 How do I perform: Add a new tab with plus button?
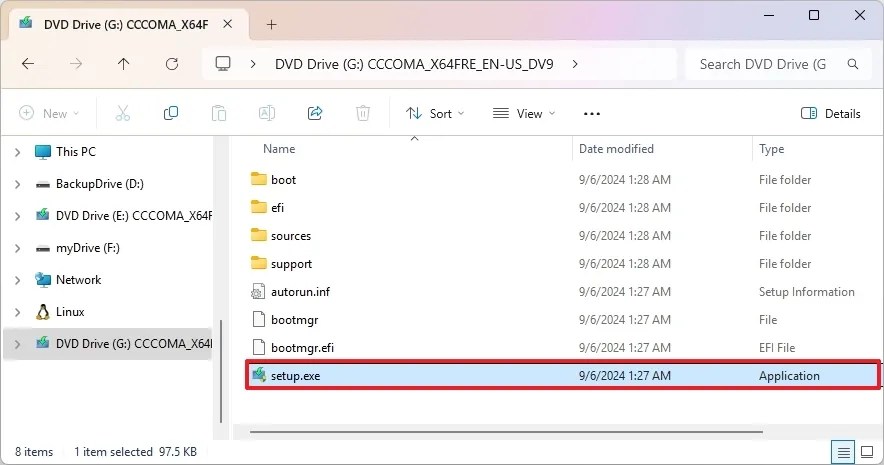coord(271,24)
